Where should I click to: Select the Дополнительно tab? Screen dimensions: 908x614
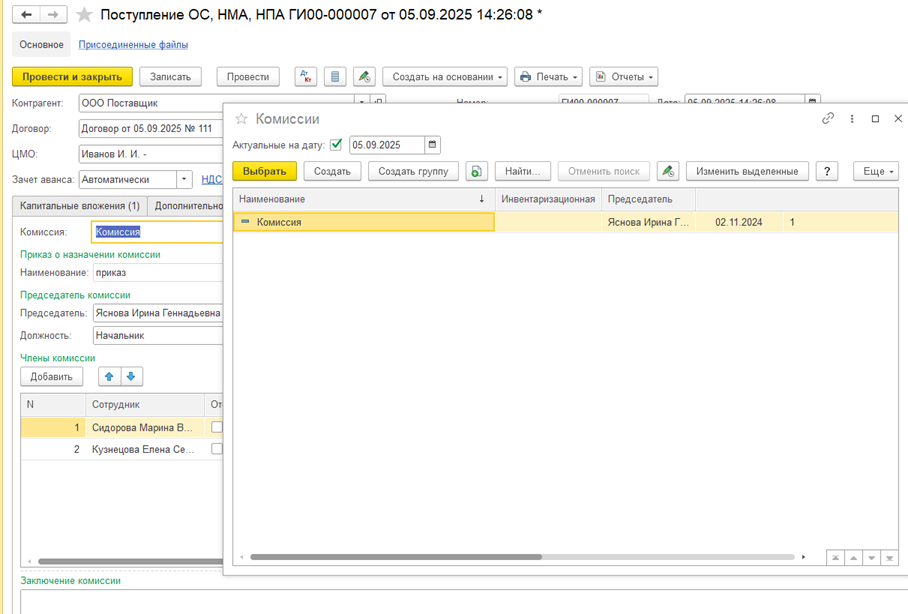tap(188, 206)
